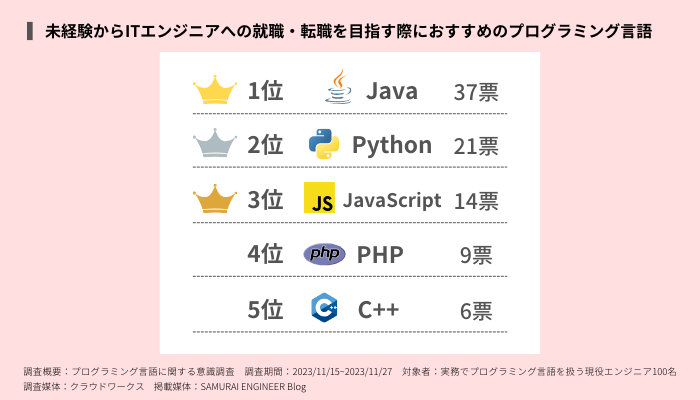Click the bronze crown icon
The image size is (700, 400).
point(212,199)
